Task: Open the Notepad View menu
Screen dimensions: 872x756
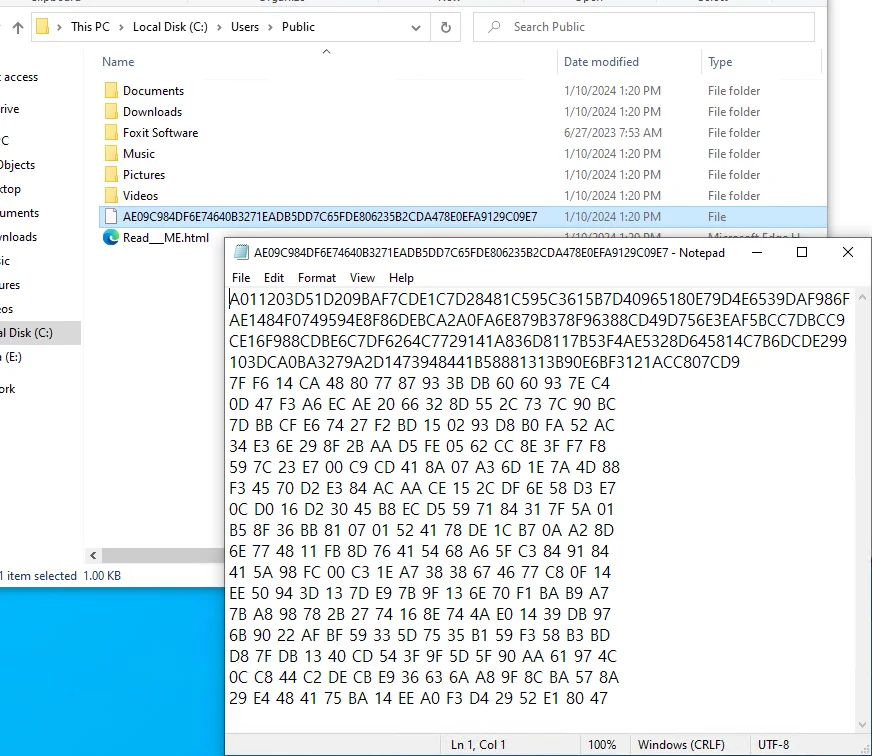Action: [362, 278]
